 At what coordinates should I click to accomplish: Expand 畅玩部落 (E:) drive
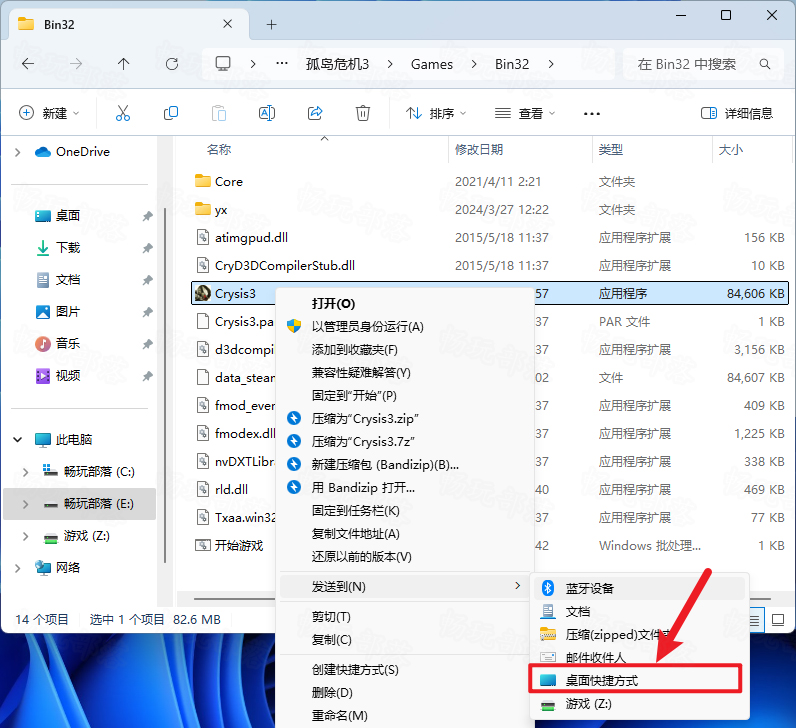point(26,504)
